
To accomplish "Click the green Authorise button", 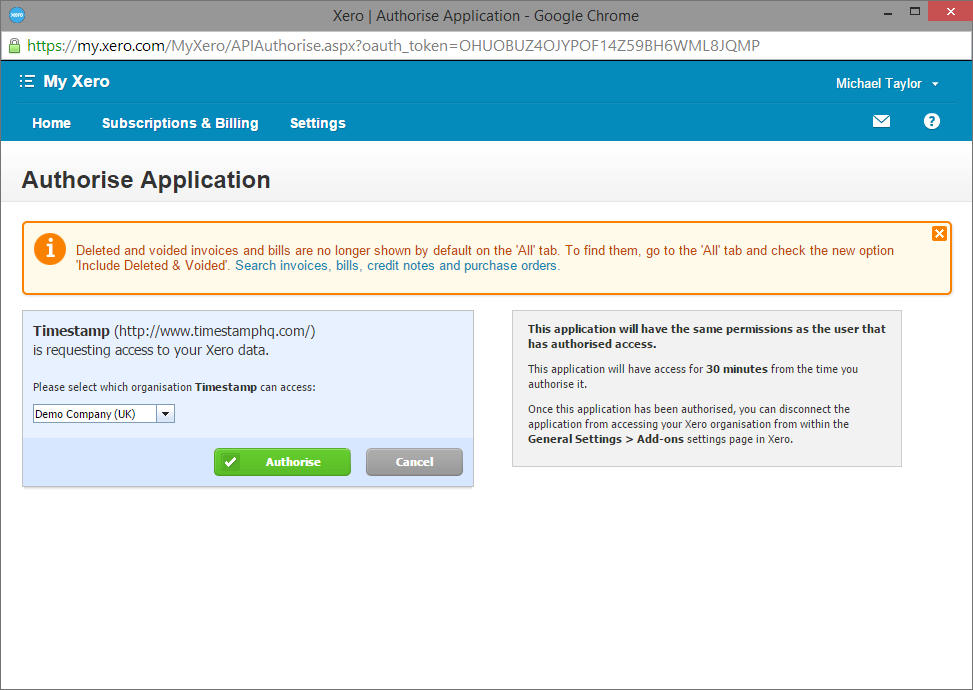I will 282,462.
